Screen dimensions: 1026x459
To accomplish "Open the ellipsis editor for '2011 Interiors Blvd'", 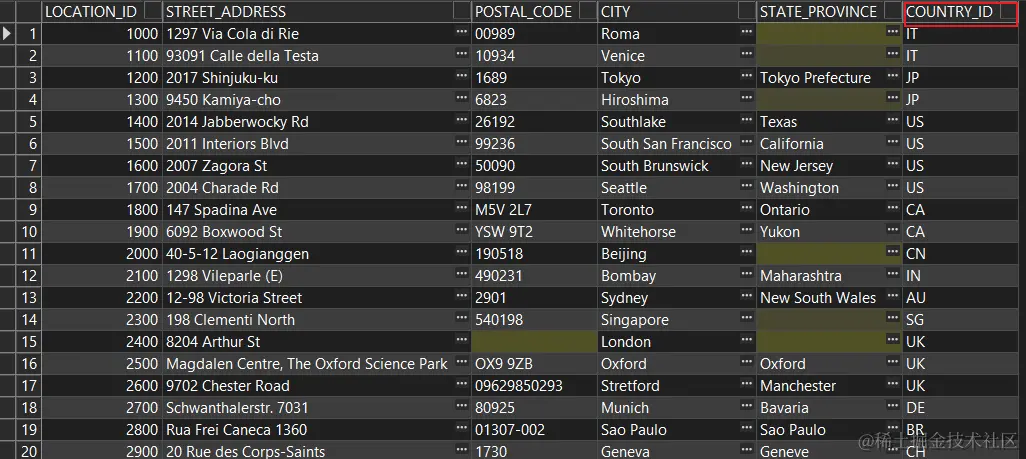I will tap(462, 142).
